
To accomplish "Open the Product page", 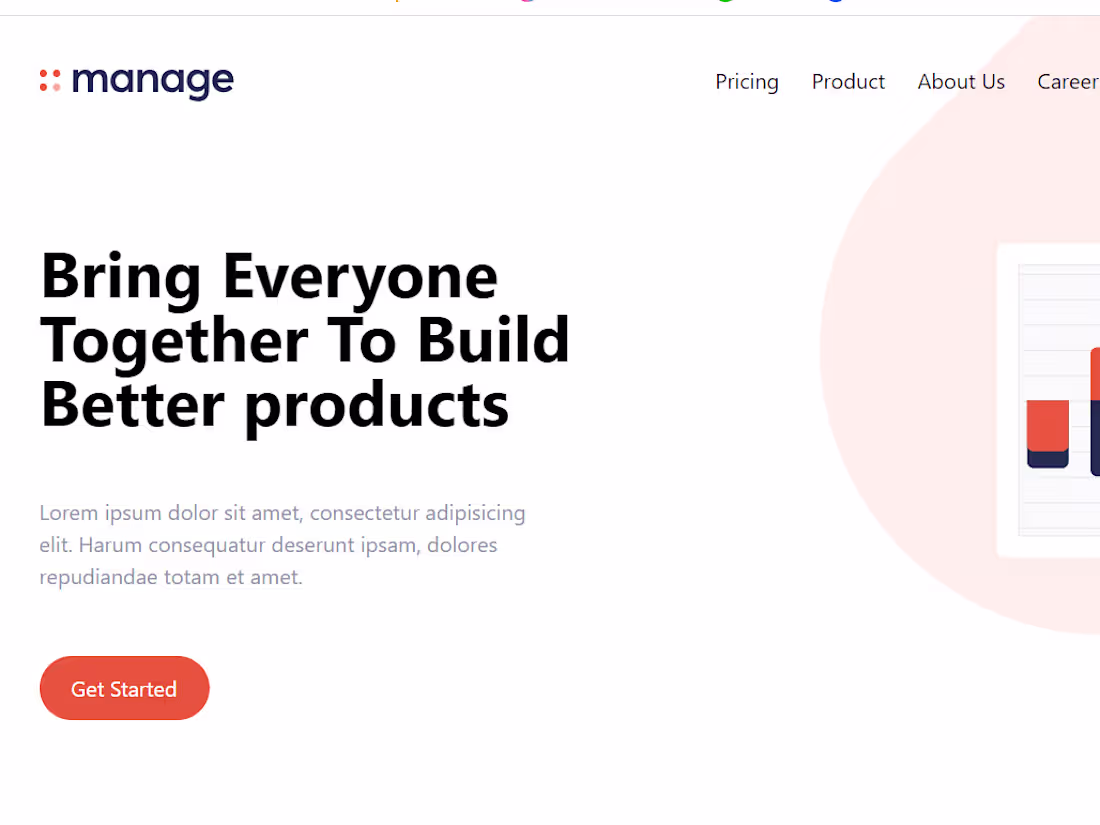I will [848, 82].
